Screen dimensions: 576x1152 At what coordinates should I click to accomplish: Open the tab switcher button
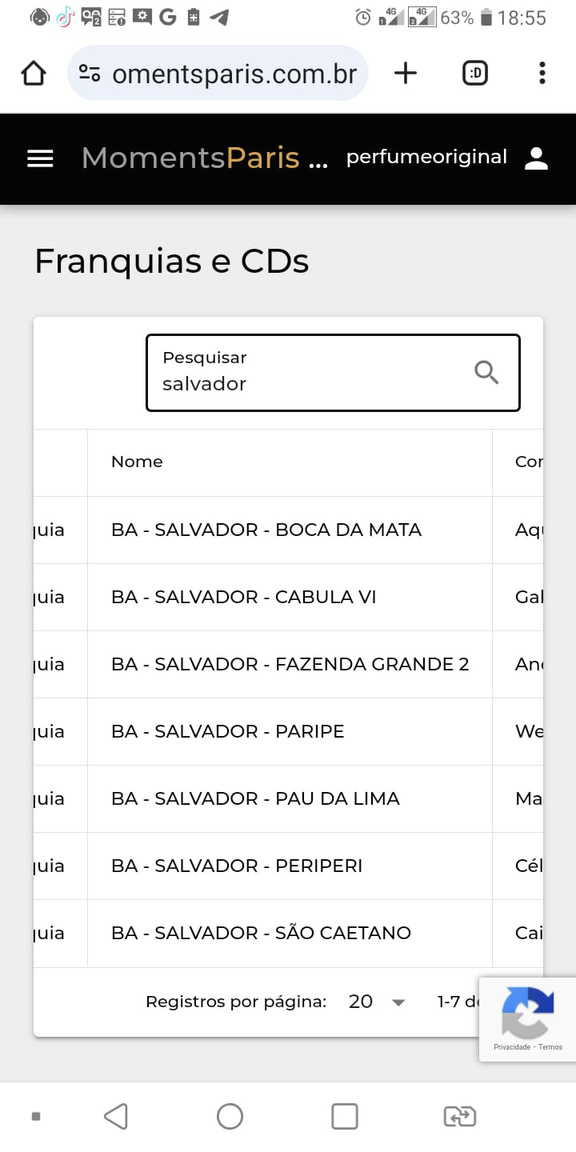(475, 73)
